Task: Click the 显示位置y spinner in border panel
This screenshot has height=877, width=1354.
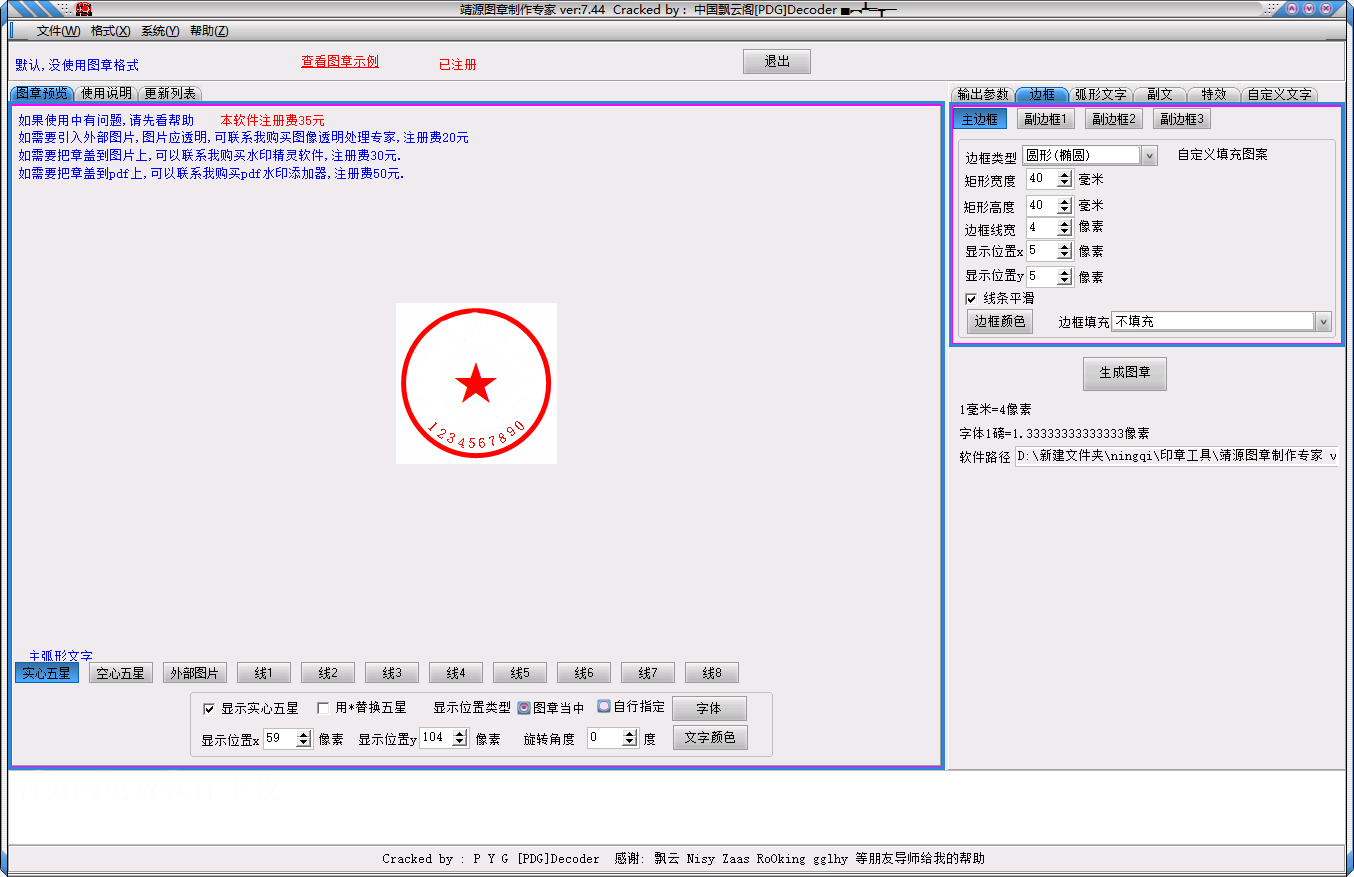Action: click(1064, 276)
